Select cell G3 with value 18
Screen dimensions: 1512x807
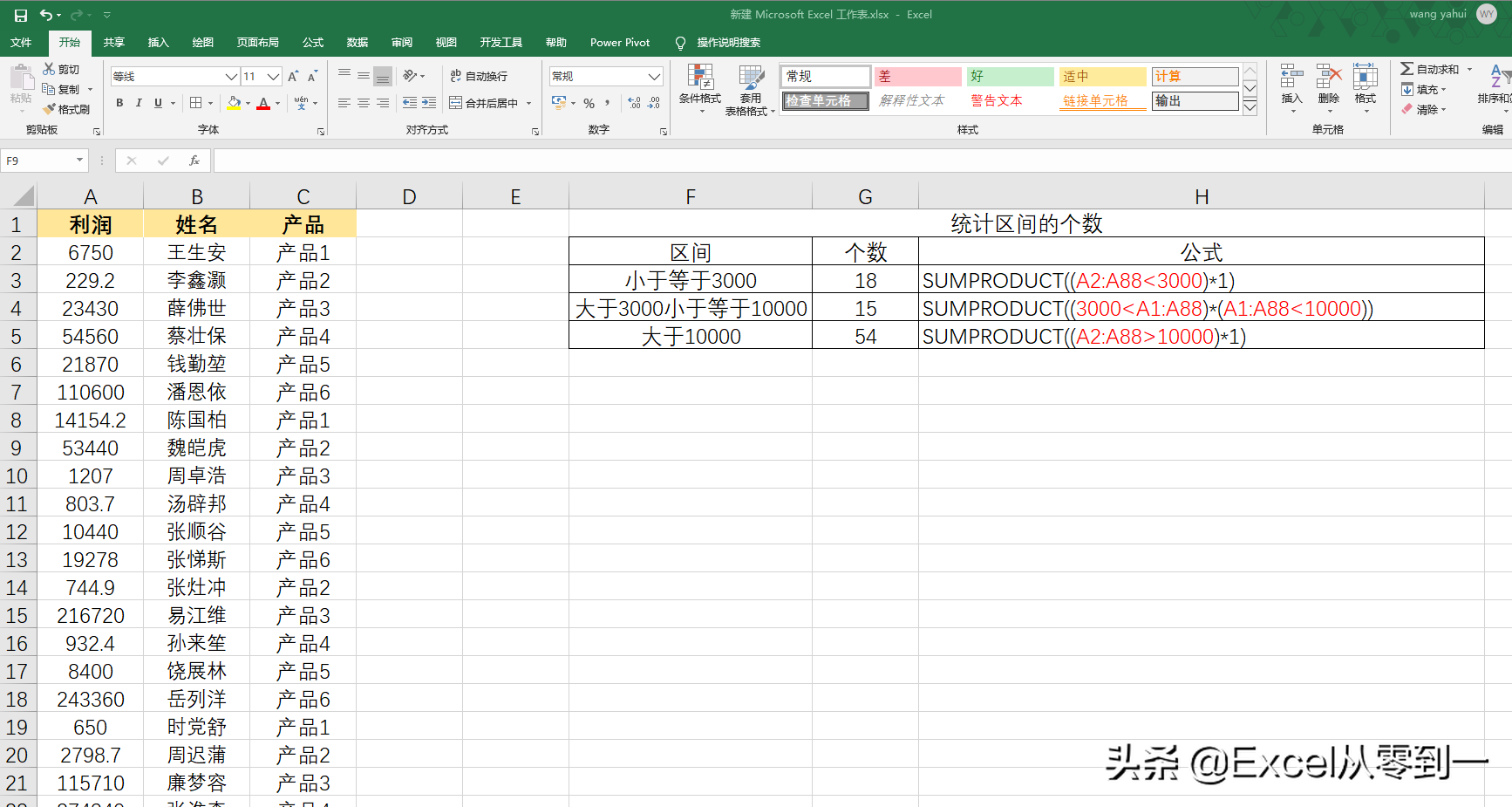pyautogui.click(x=865, y=280)
